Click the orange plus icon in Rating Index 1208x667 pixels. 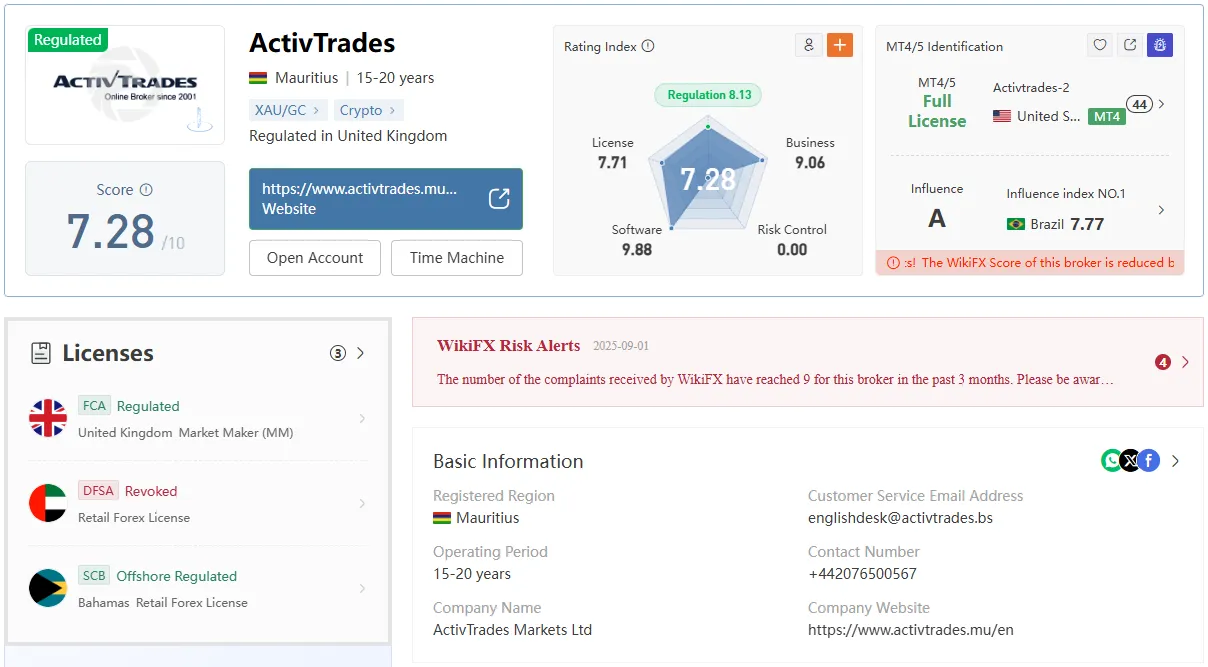point(840,45)
